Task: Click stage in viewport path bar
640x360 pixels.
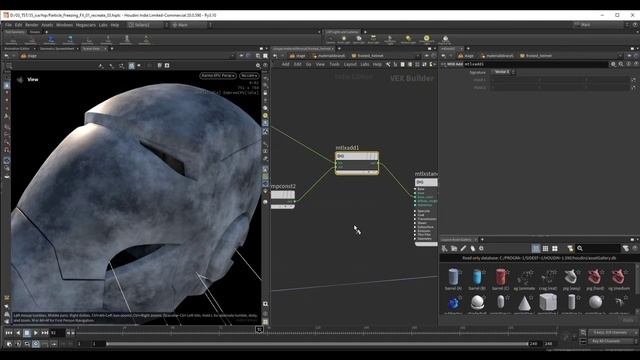Action: 29,56
